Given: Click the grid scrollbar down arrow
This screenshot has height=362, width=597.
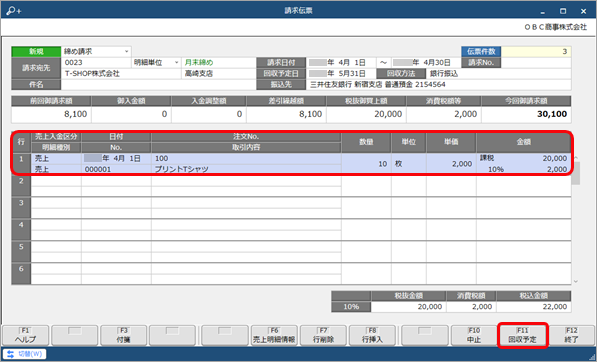Looking at the screenshot, I should tap(576, 281).
